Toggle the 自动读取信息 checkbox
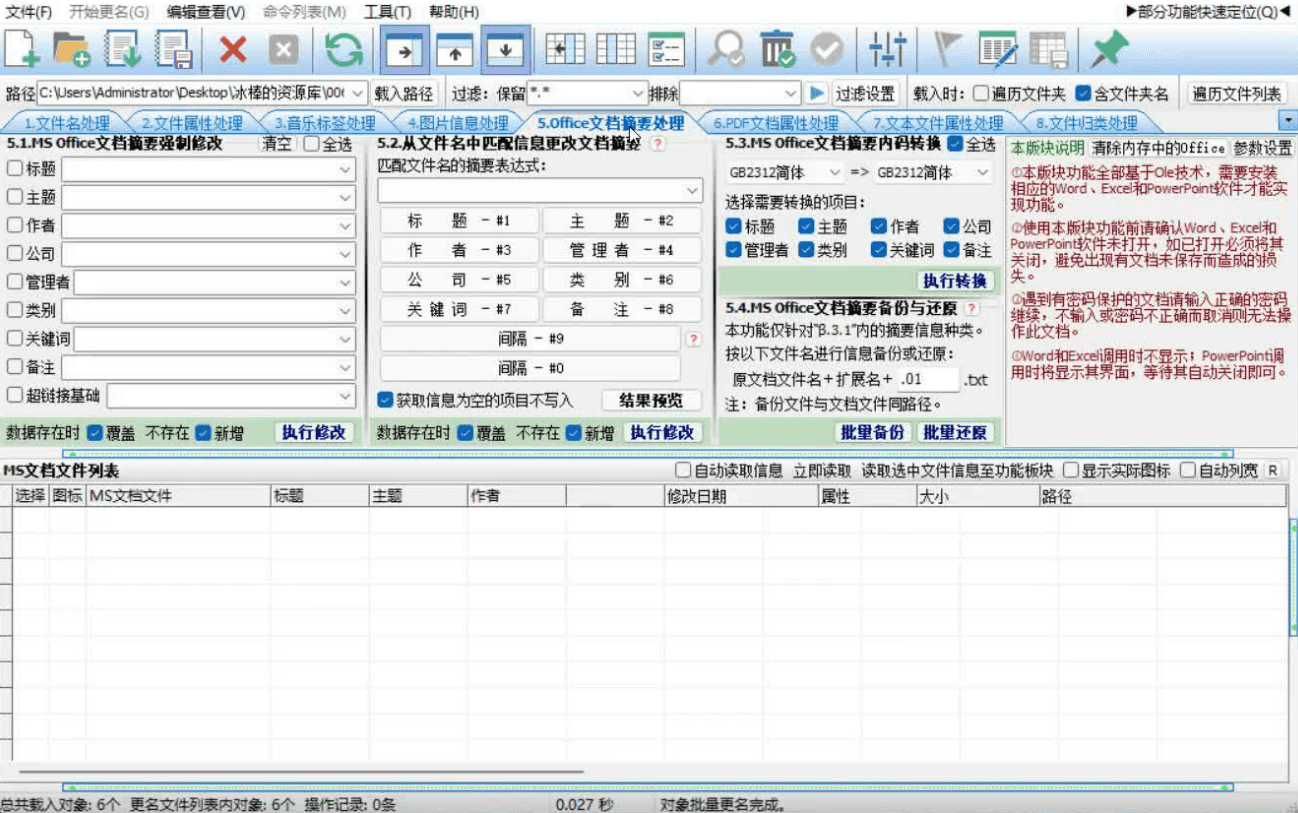Screen dimensions: 1298x813 [683, 470]
